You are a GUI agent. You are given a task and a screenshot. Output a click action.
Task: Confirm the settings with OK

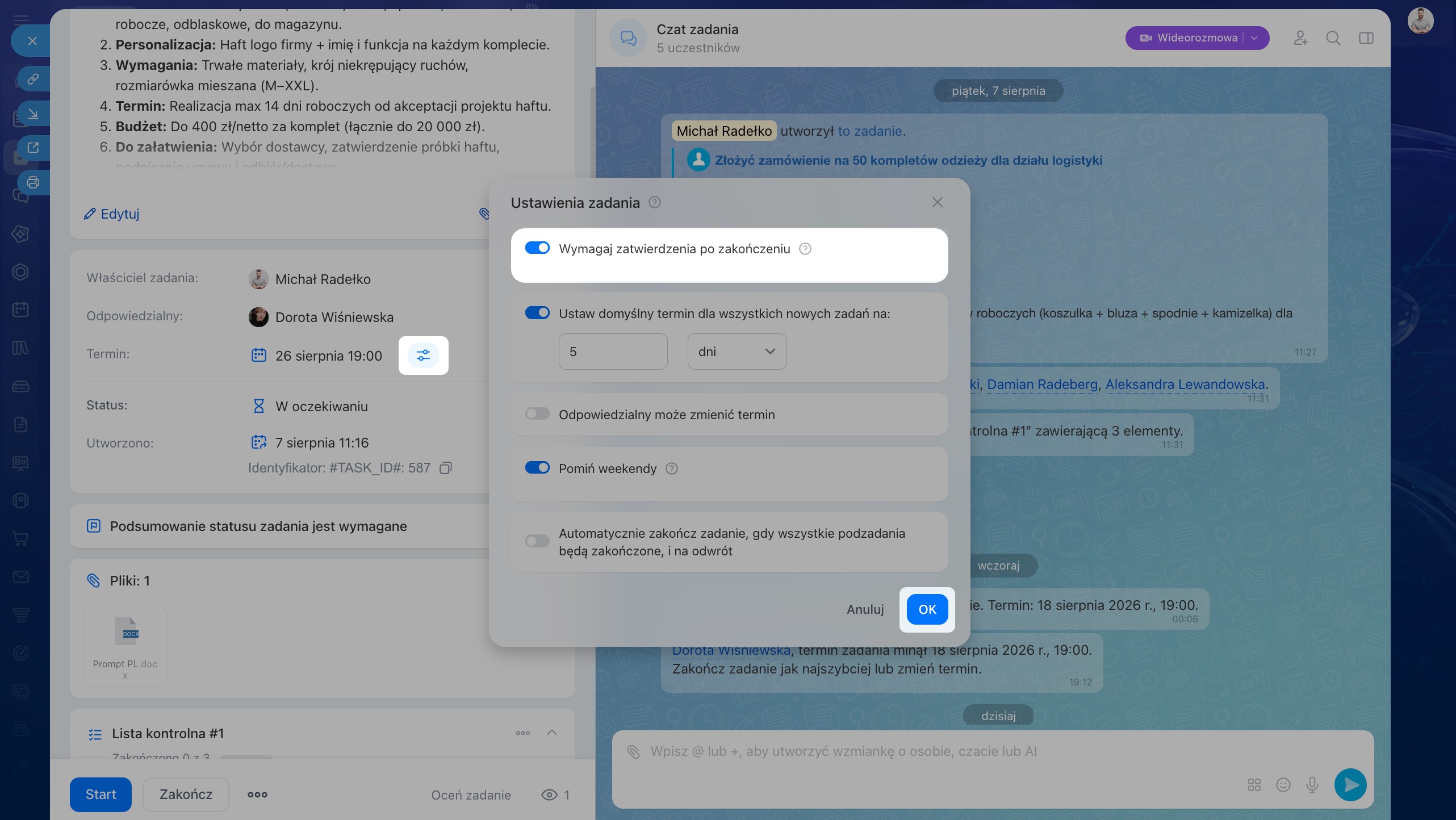[927, 609]
